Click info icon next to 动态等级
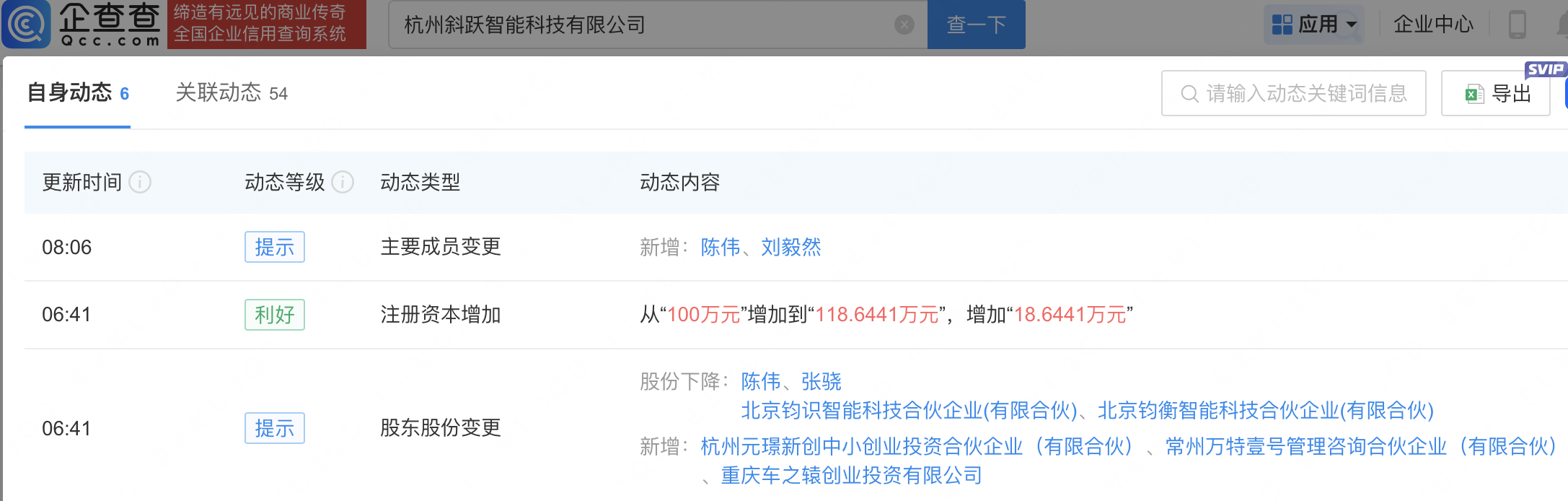The image size is (1568, 501). click(x=343, y=183)
